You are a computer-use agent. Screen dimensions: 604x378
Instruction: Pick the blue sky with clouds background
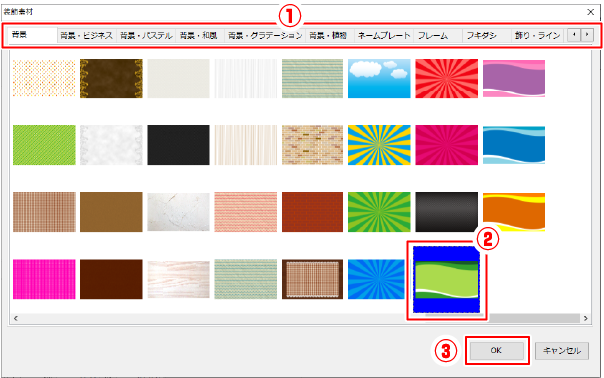[379, 78]
